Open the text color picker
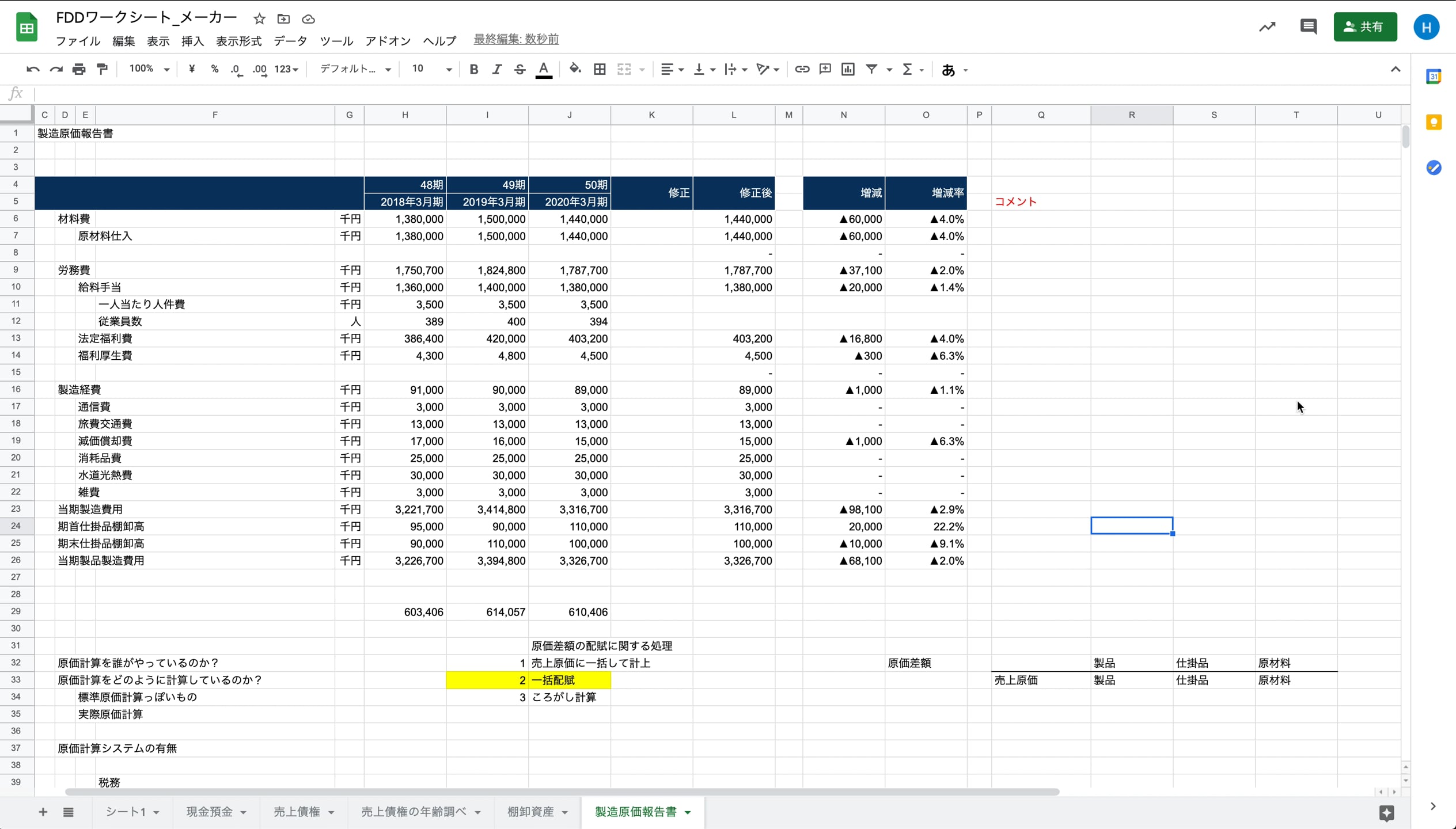The width and height of the screenshot is (1456, 829). (x=543, y=69)
